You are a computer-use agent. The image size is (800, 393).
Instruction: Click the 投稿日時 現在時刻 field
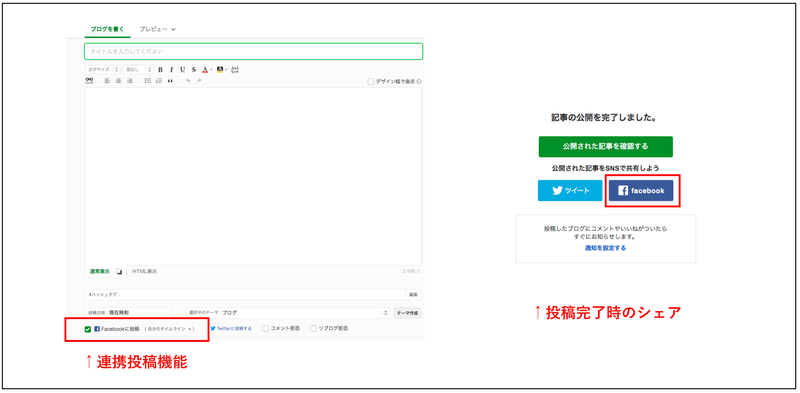coord(128,312)
